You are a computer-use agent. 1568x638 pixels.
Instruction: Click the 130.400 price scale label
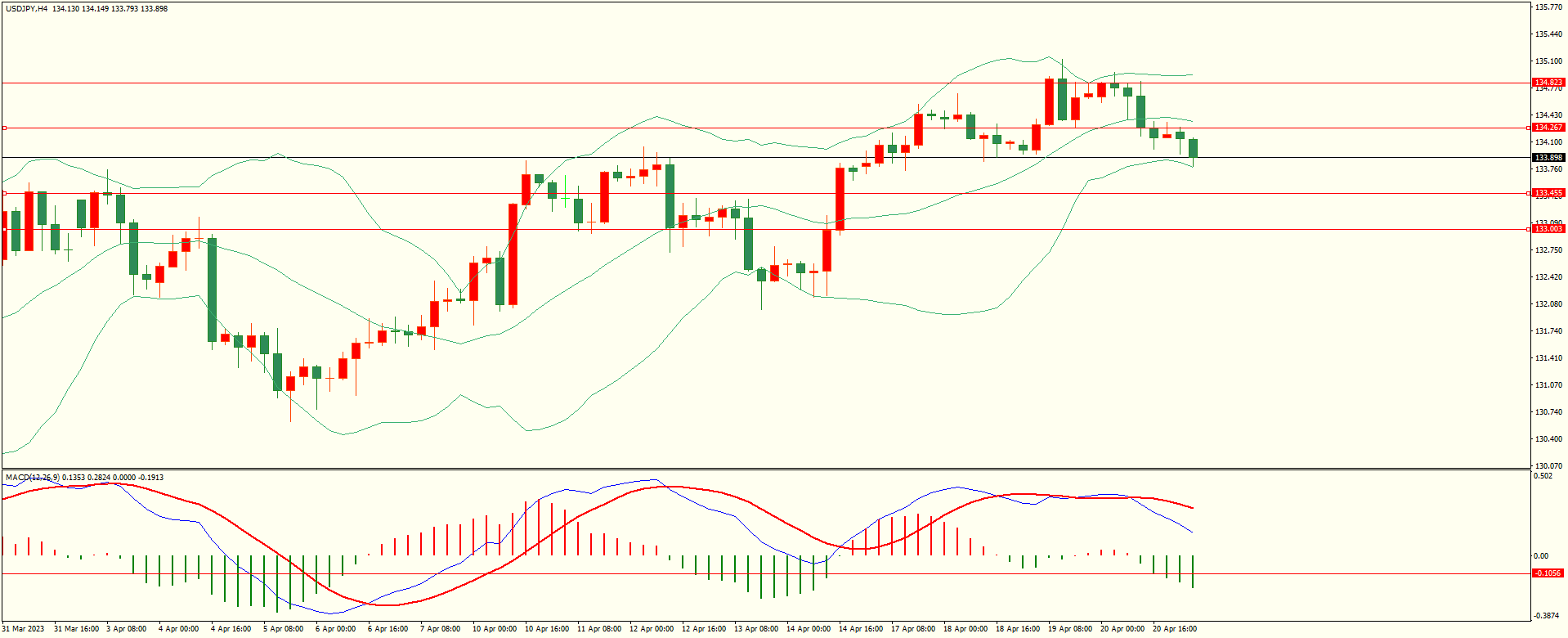1548,439
